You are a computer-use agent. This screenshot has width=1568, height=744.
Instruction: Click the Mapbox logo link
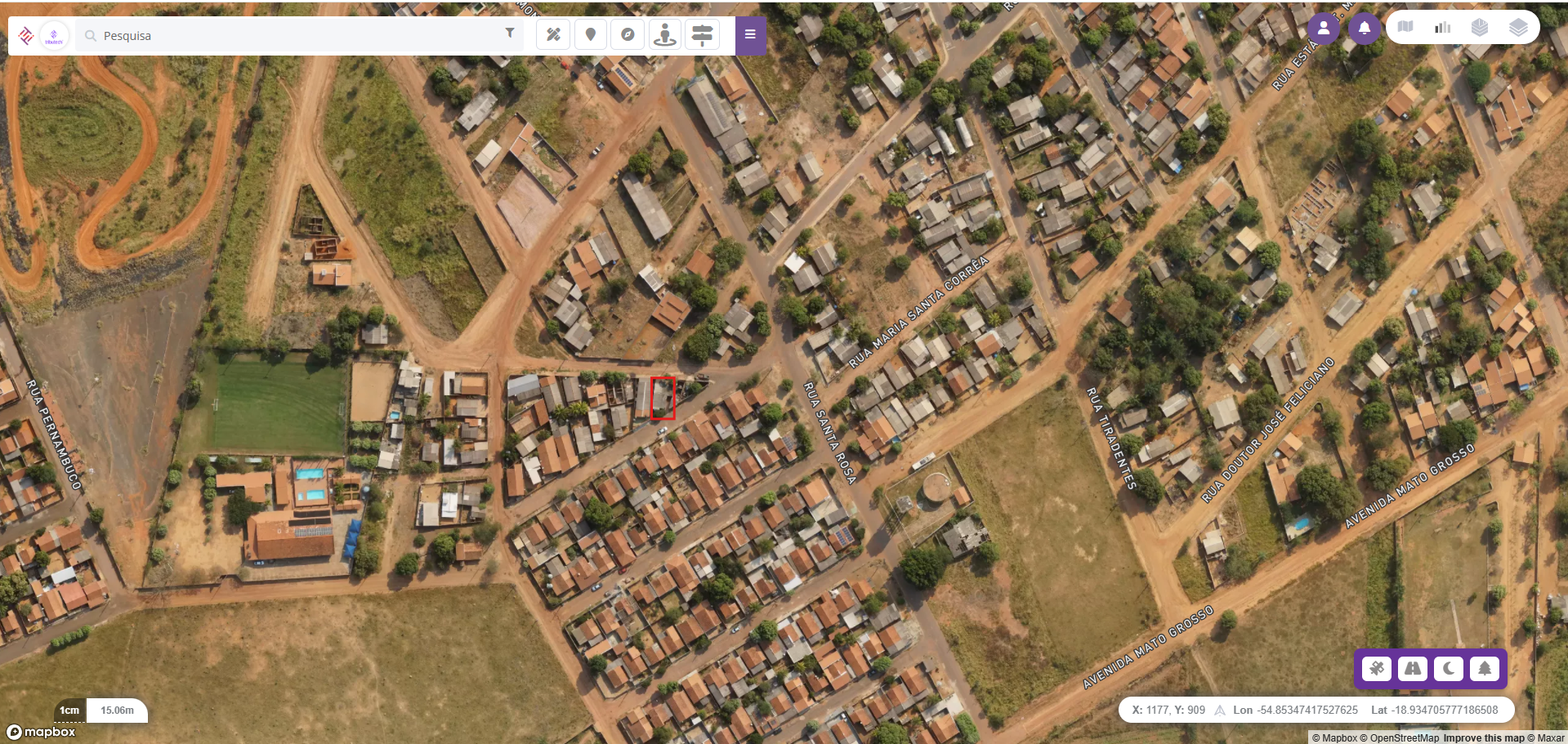pos(42,732)
